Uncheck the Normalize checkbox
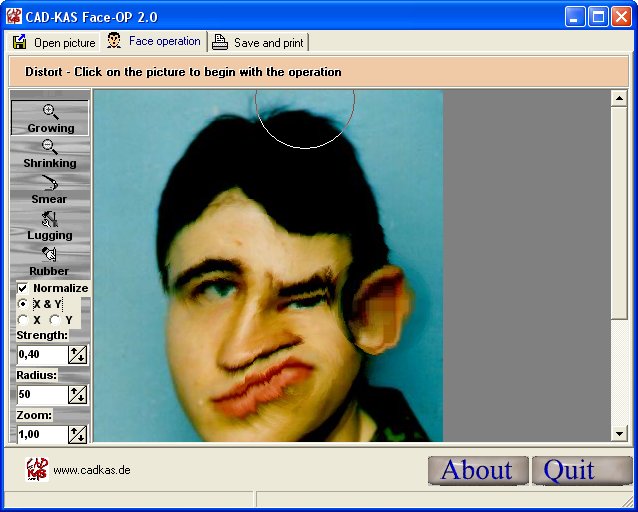This screenshot has height=512, width=638. [23, 288]
